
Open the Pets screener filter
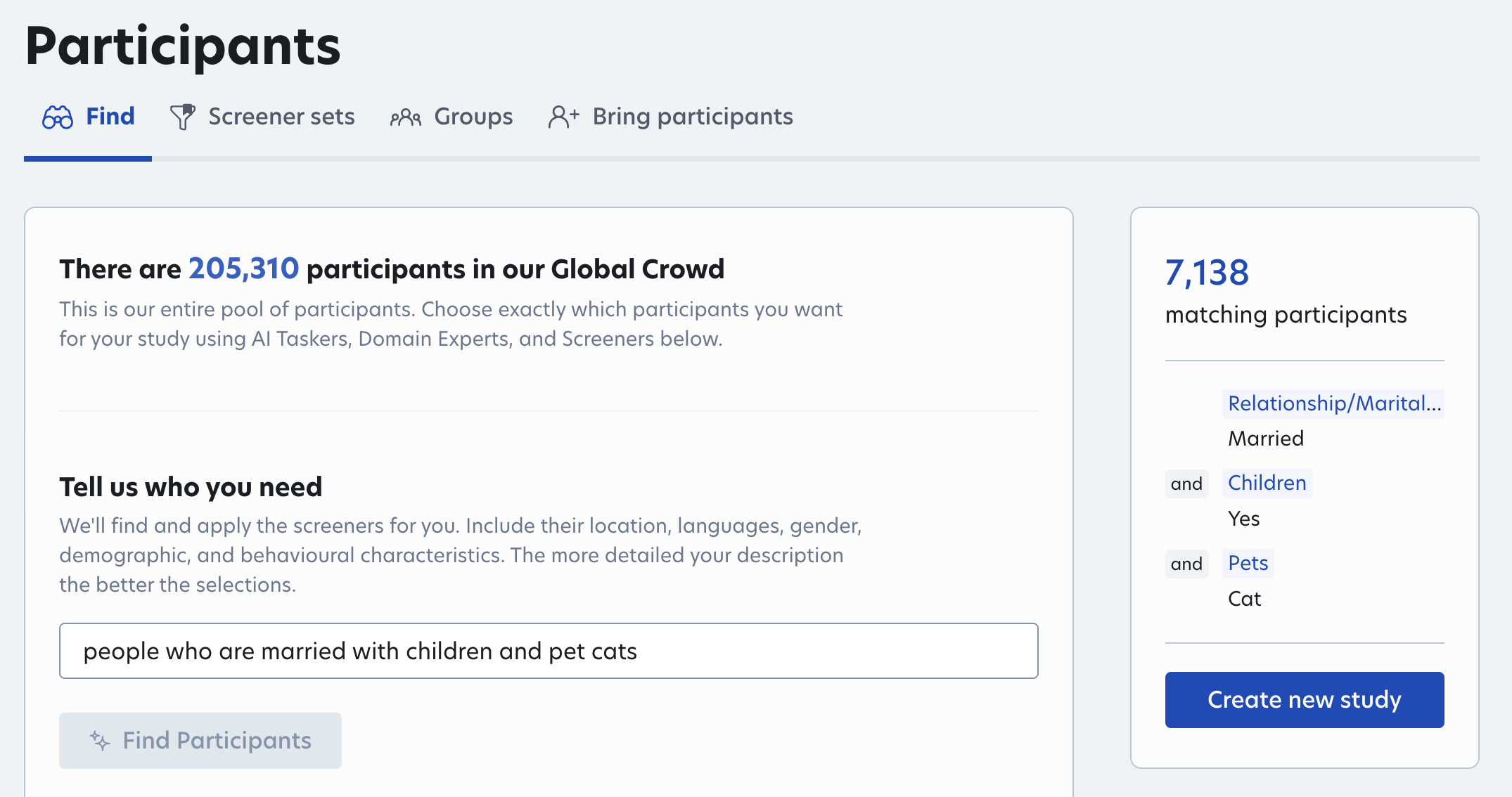click(1248, 563)
